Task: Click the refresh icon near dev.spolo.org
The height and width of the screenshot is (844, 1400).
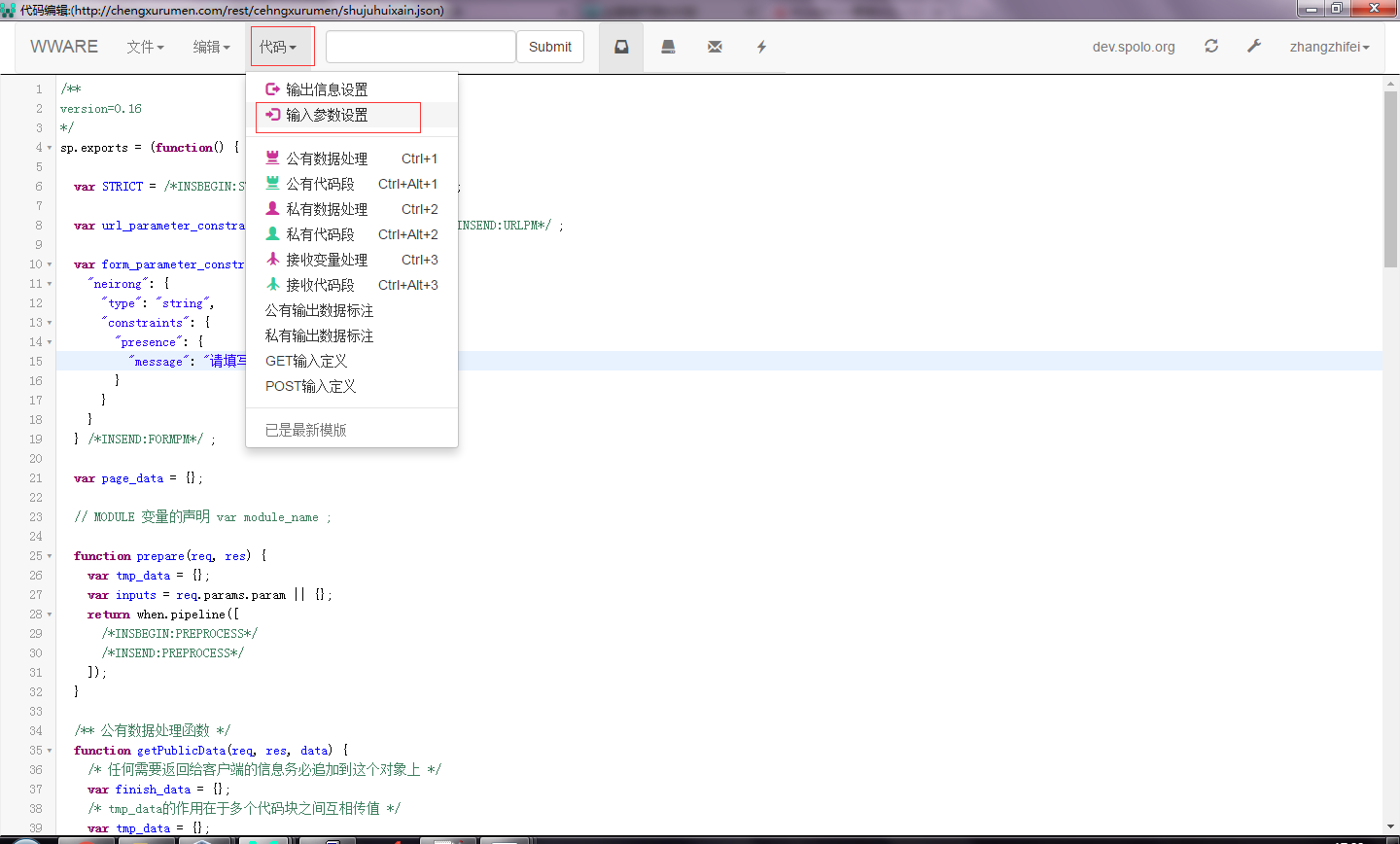Action: pos(1211,46)
